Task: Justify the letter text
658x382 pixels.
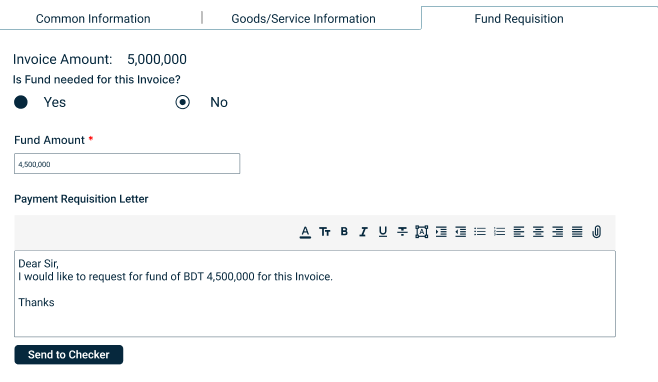Action: point(577,232)
